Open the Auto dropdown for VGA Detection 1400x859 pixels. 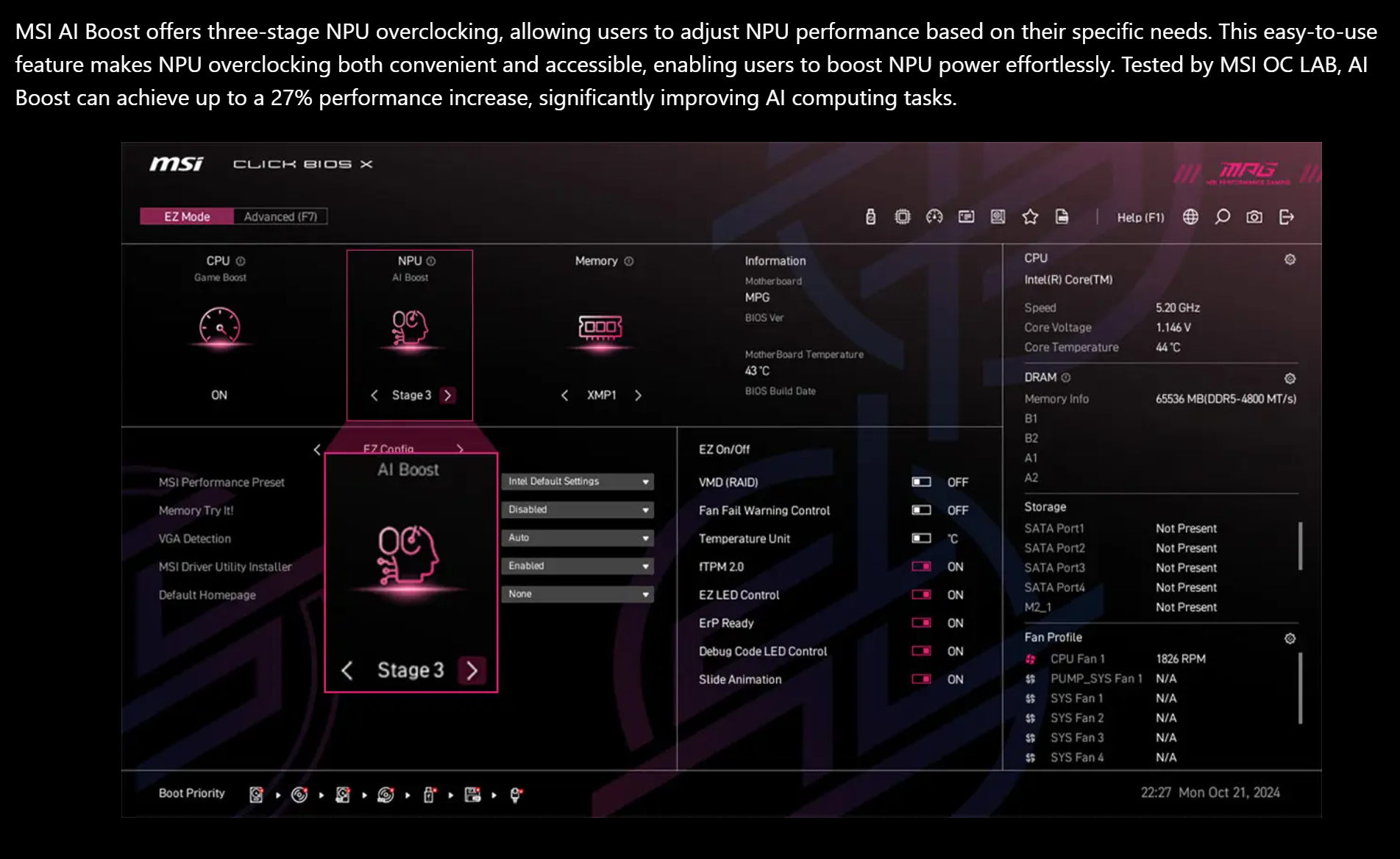click(x=578, y=538)
